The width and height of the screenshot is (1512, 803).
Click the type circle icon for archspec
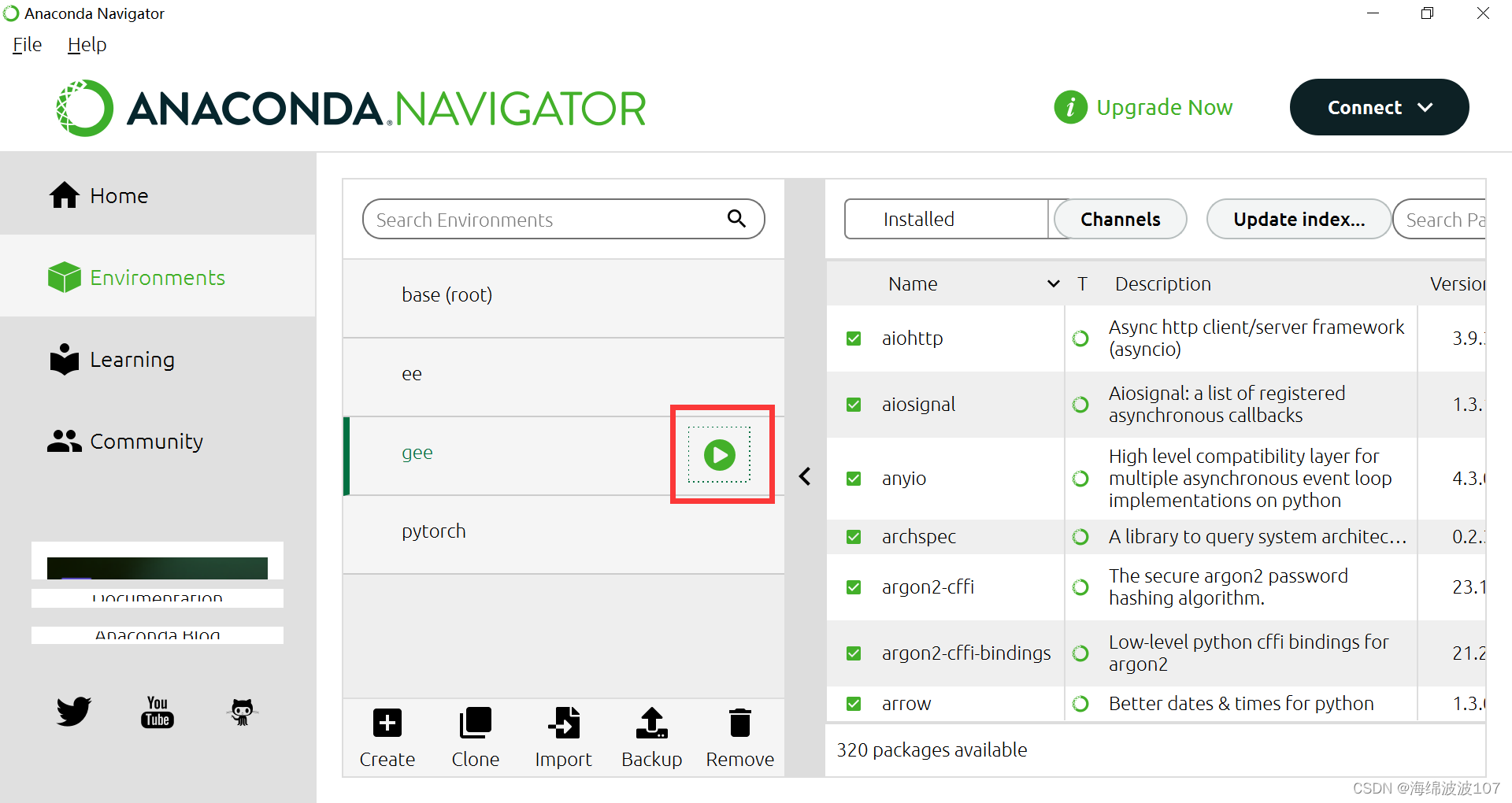(1080, 537)
